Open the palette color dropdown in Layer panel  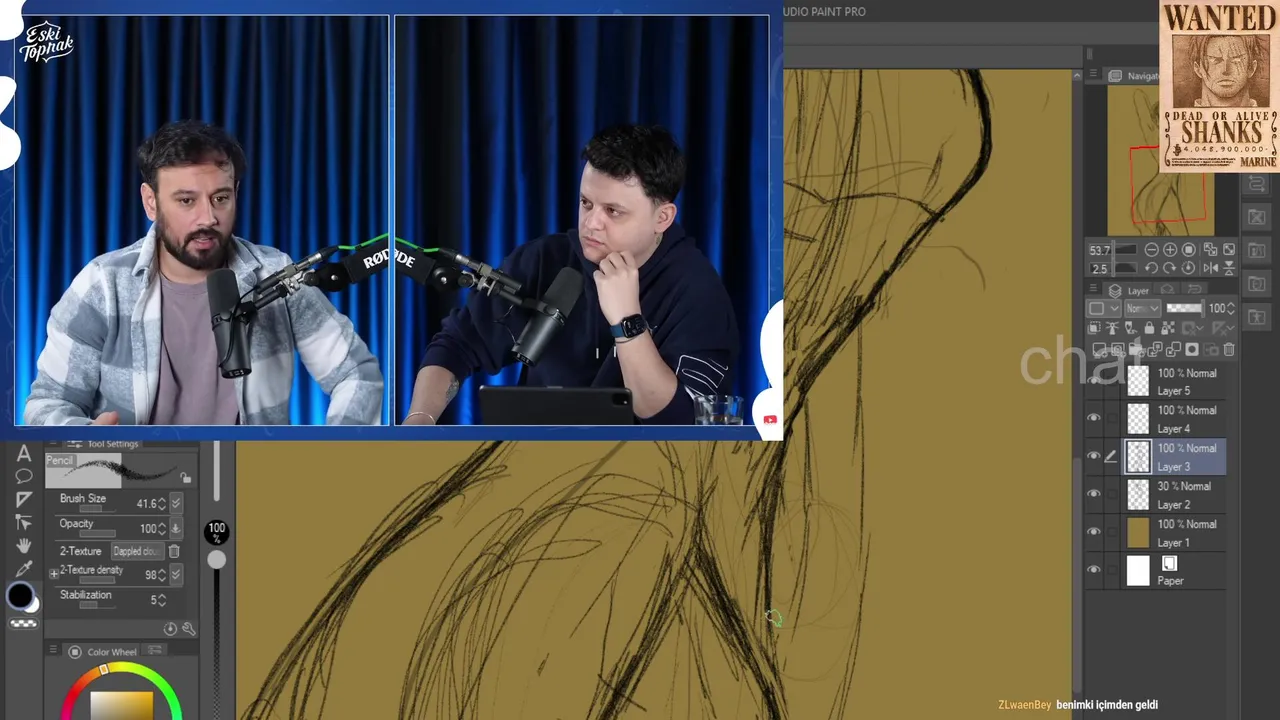(x=1104, y=309)
